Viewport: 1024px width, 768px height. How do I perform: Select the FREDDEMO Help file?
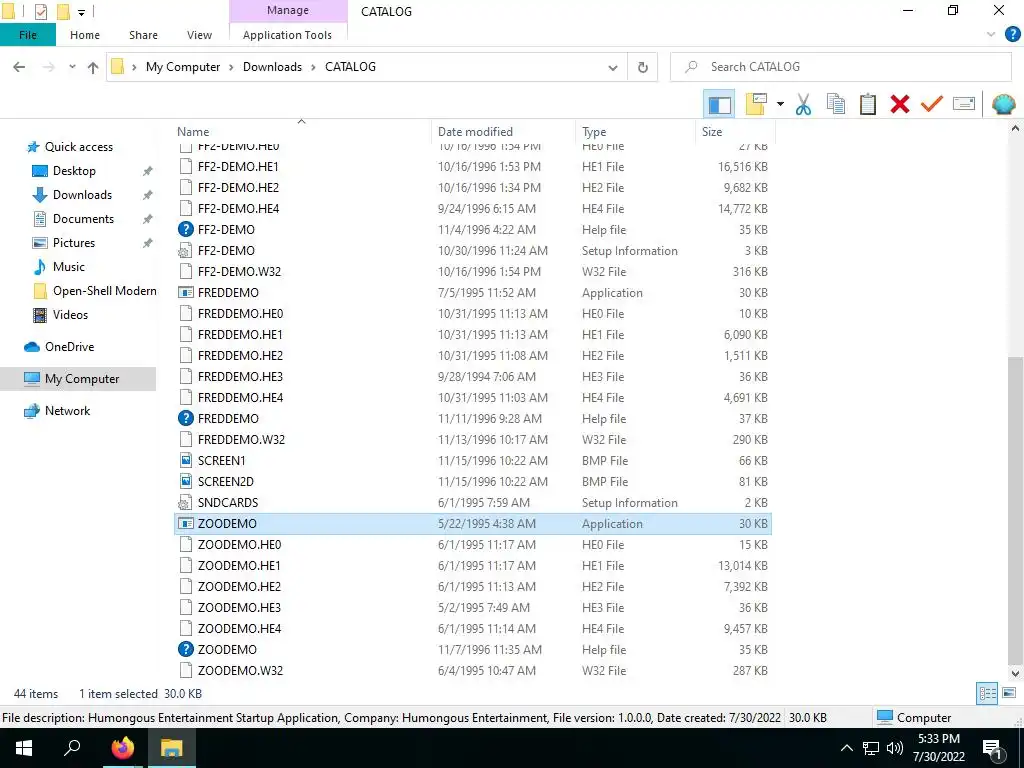[x=473, y=419]
